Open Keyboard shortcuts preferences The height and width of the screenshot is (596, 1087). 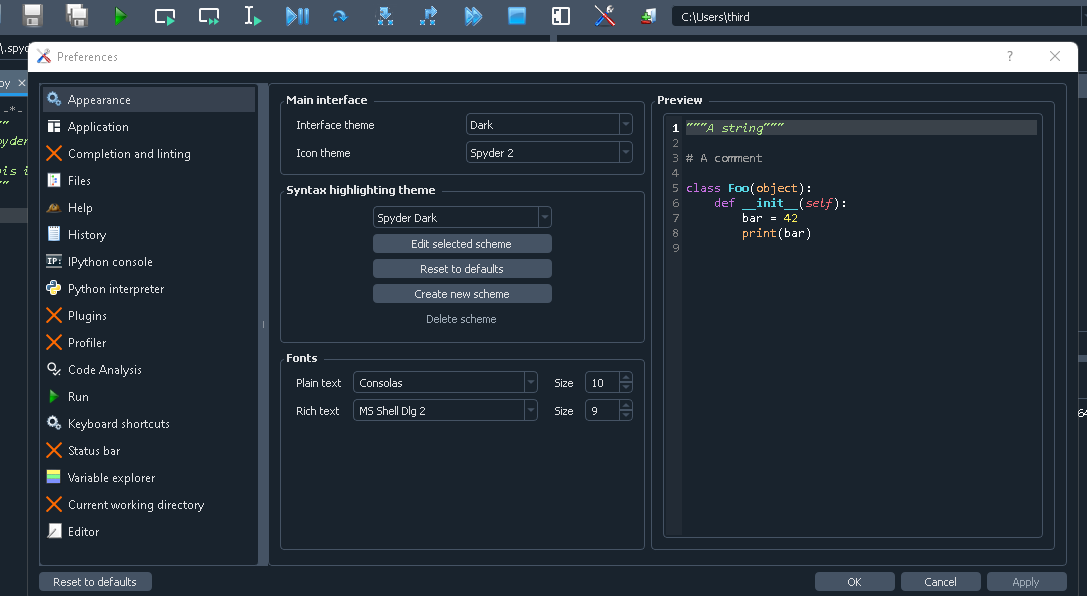[x=149, y=424]
